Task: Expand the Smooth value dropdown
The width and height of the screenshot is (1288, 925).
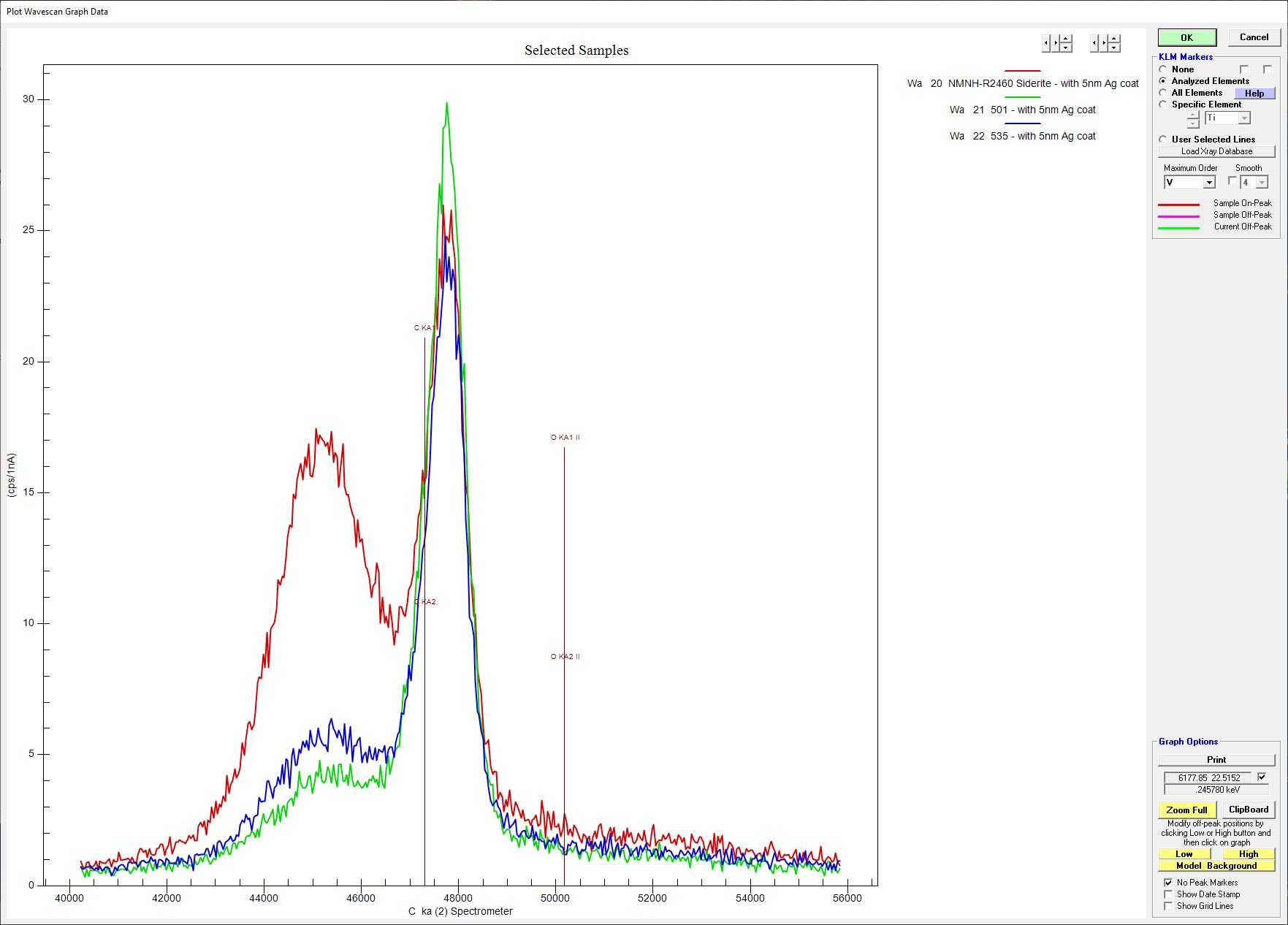Action: click(x=1262, y=183)
